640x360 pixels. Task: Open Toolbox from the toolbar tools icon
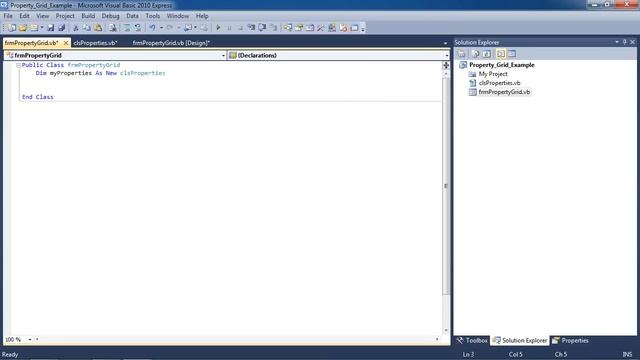pos(320,28)
